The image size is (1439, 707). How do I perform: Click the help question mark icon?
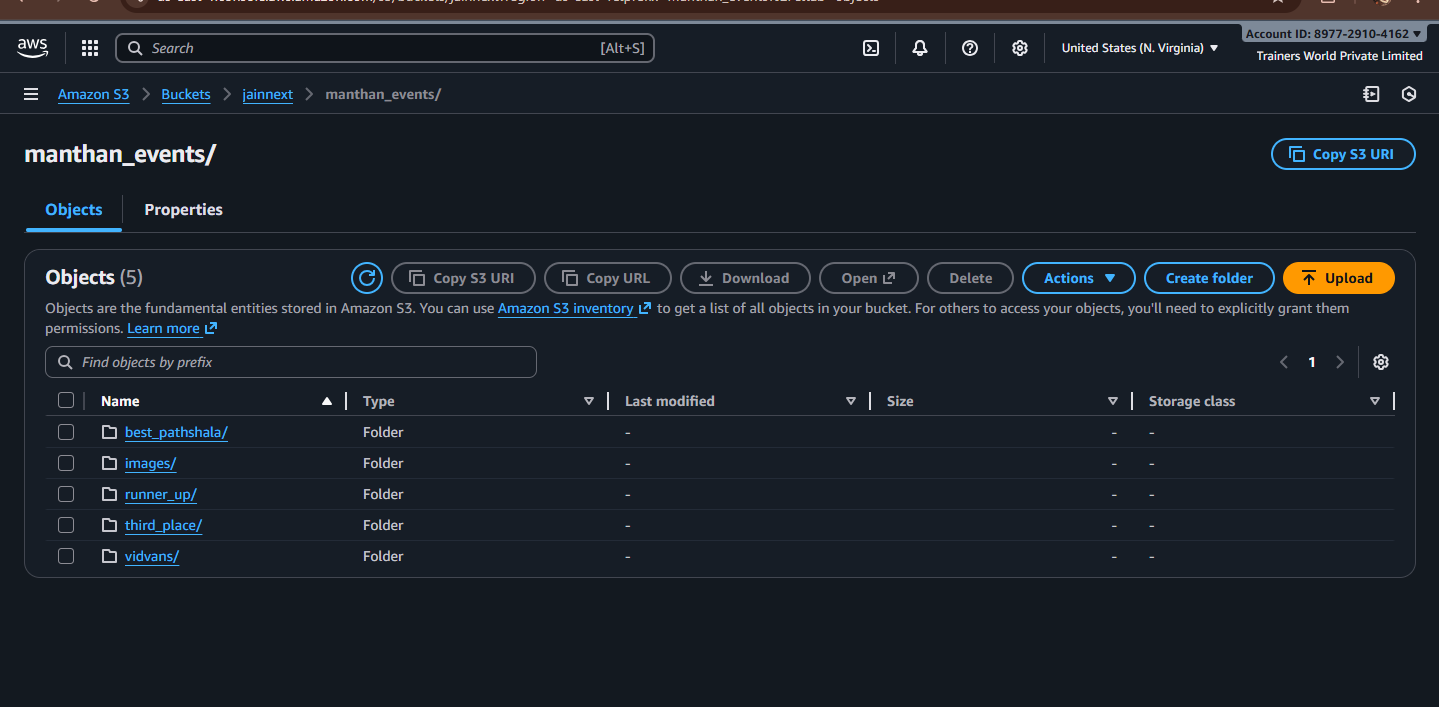tap(969, 48)
